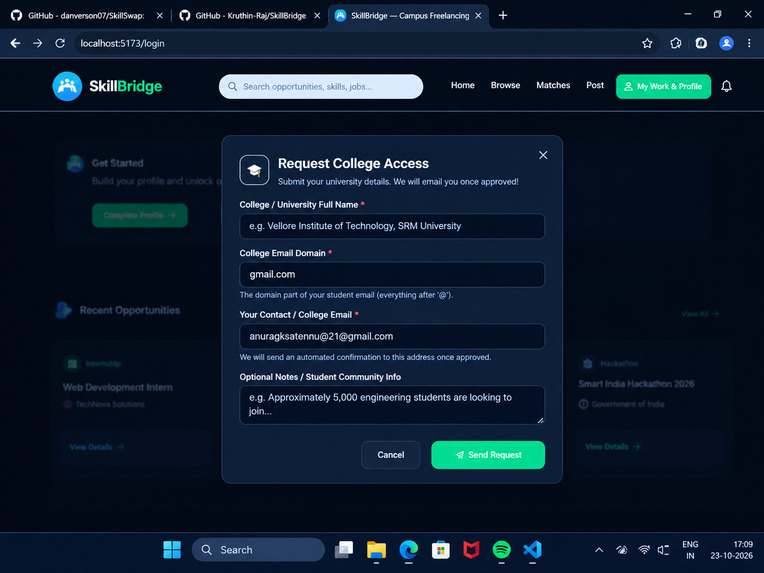Select the SkillBridge Campus Freelancing tab

tap(408, 16)
